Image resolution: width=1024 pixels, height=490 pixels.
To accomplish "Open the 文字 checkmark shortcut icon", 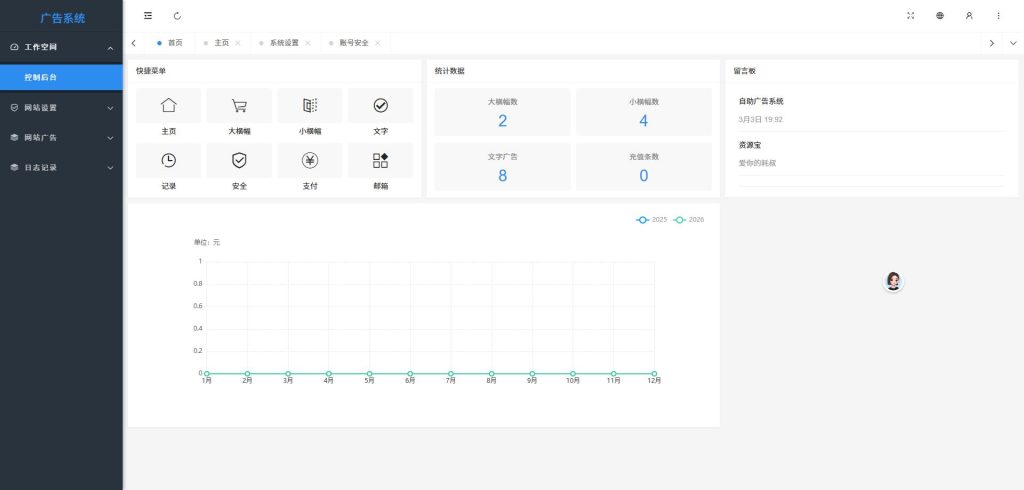I will click(x=381, y=105).
